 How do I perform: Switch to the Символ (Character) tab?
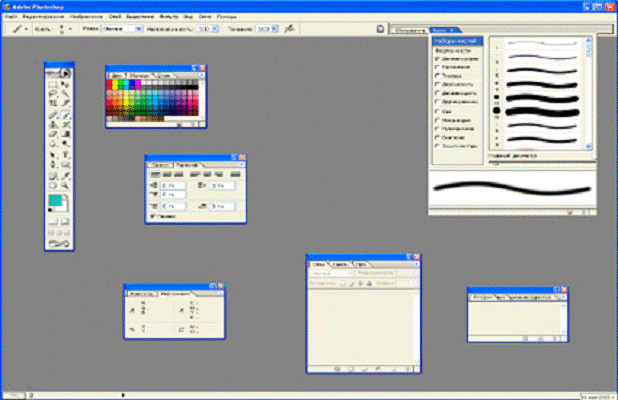coord(160,165)
